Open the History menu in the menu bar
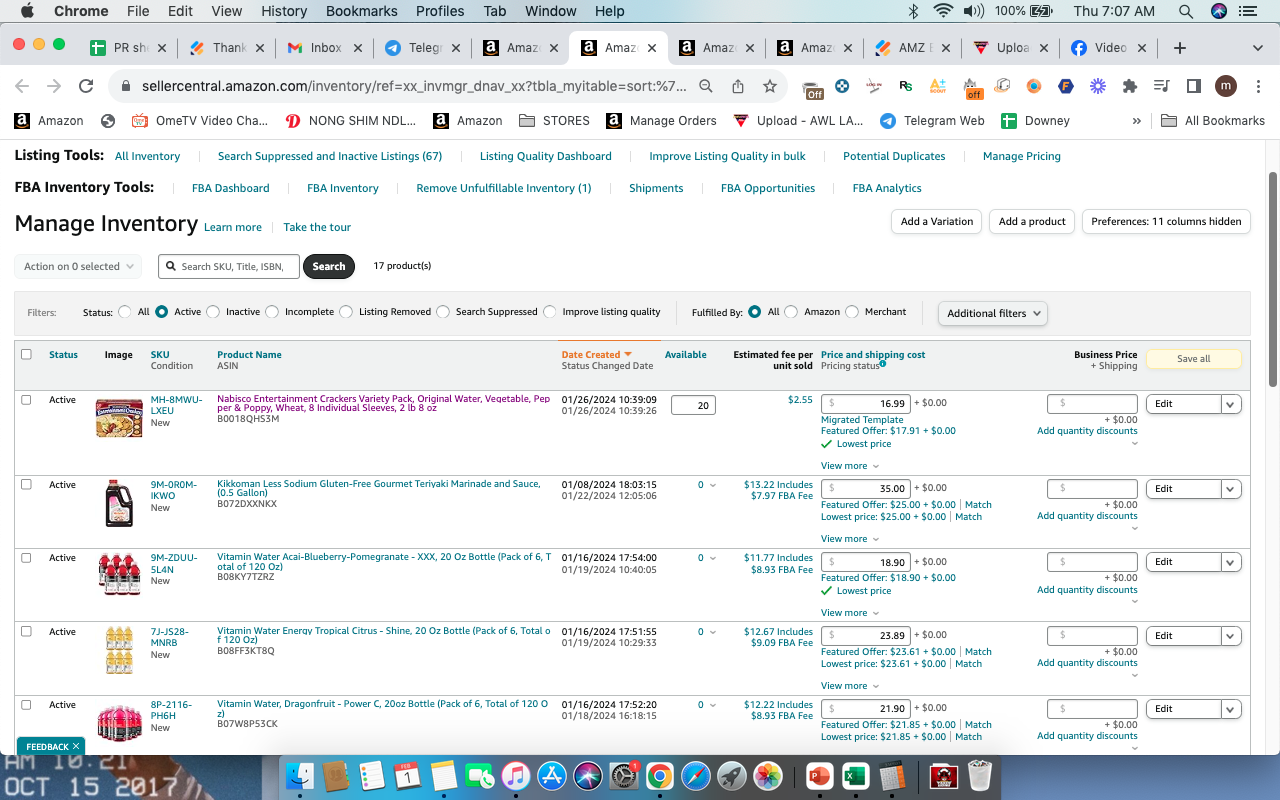The height and width of the screenshot is (800, 1280). pos(284,11)
